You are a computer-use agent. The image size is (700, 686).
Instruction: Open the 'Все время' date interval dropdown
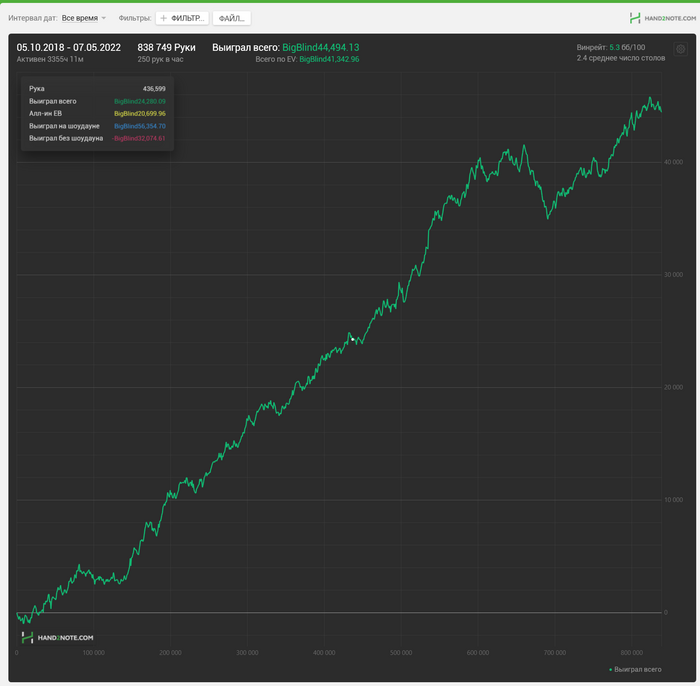click(83, 18)
